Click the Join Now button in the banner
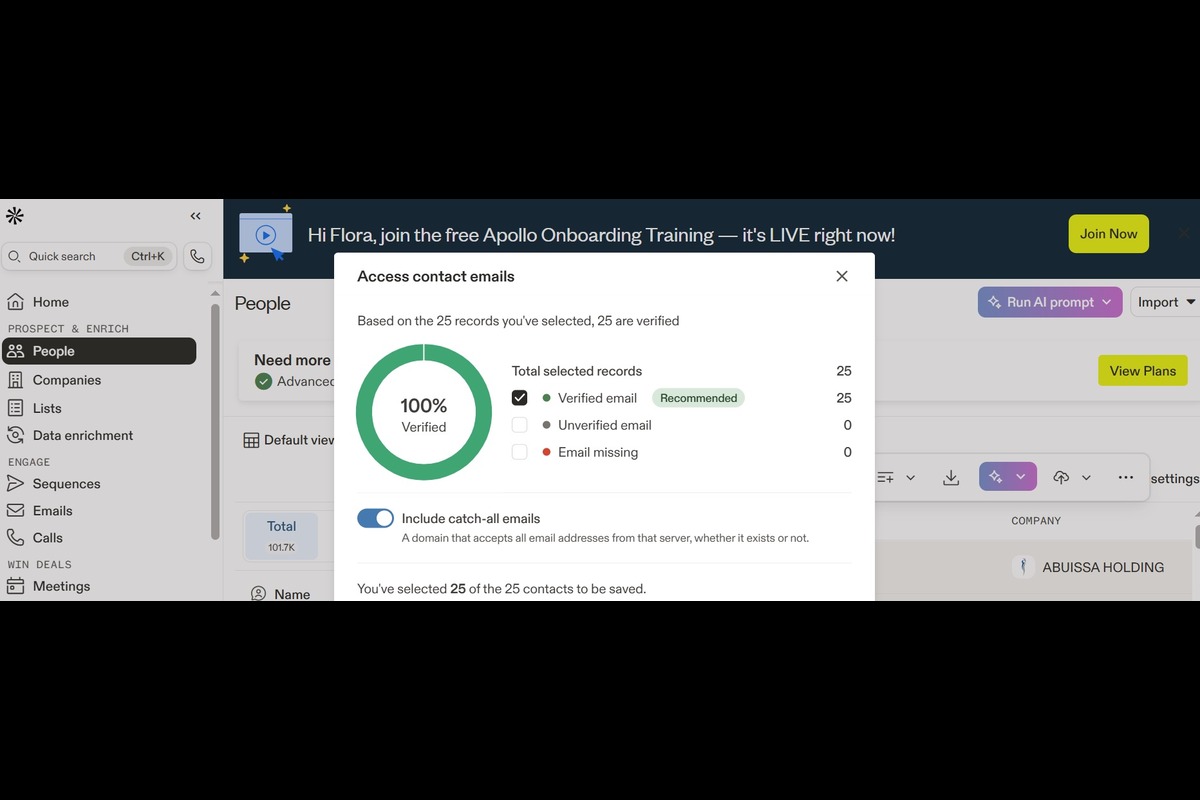1200x800 pixels. [x=1109, y=234]
